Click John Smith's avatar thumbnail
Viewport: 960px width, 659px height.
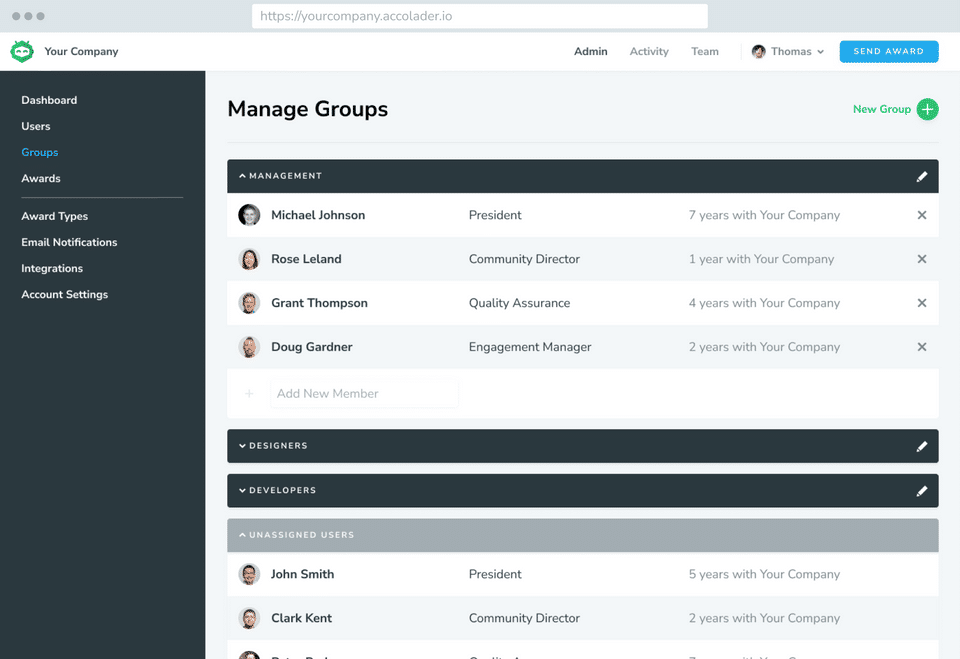pos(249,574)
